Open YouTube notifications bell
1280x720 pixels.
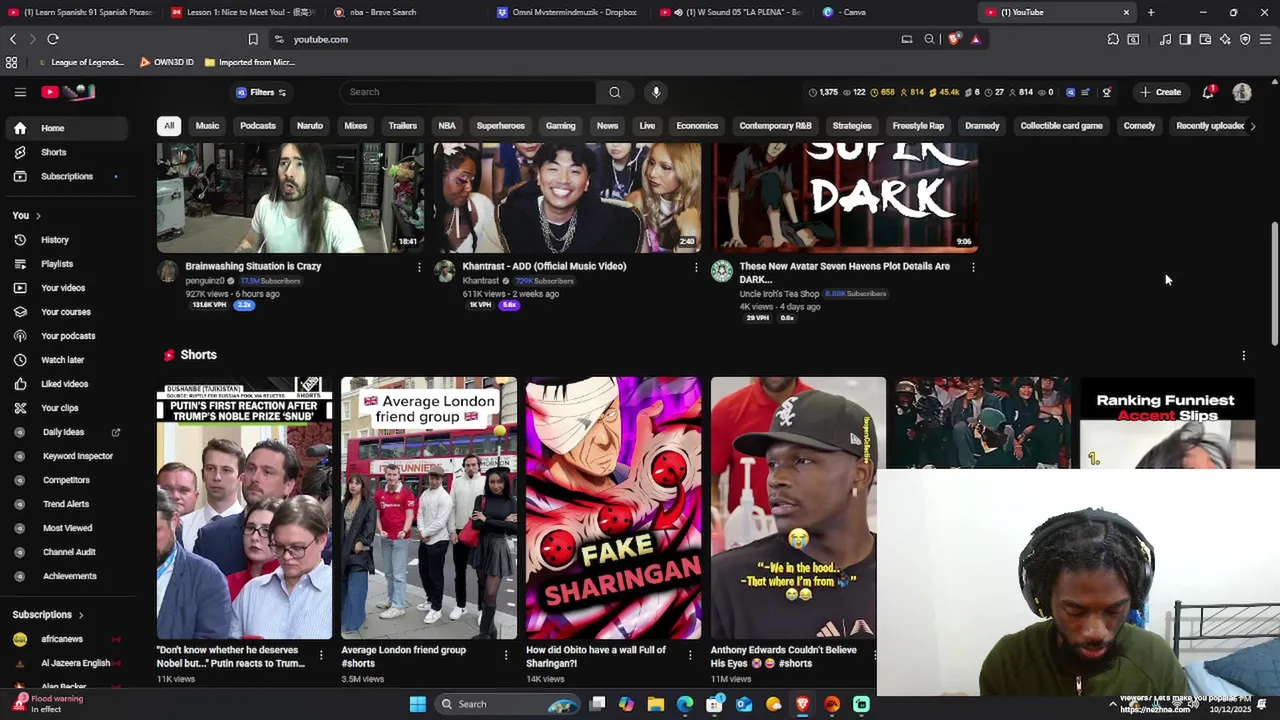1208,92
